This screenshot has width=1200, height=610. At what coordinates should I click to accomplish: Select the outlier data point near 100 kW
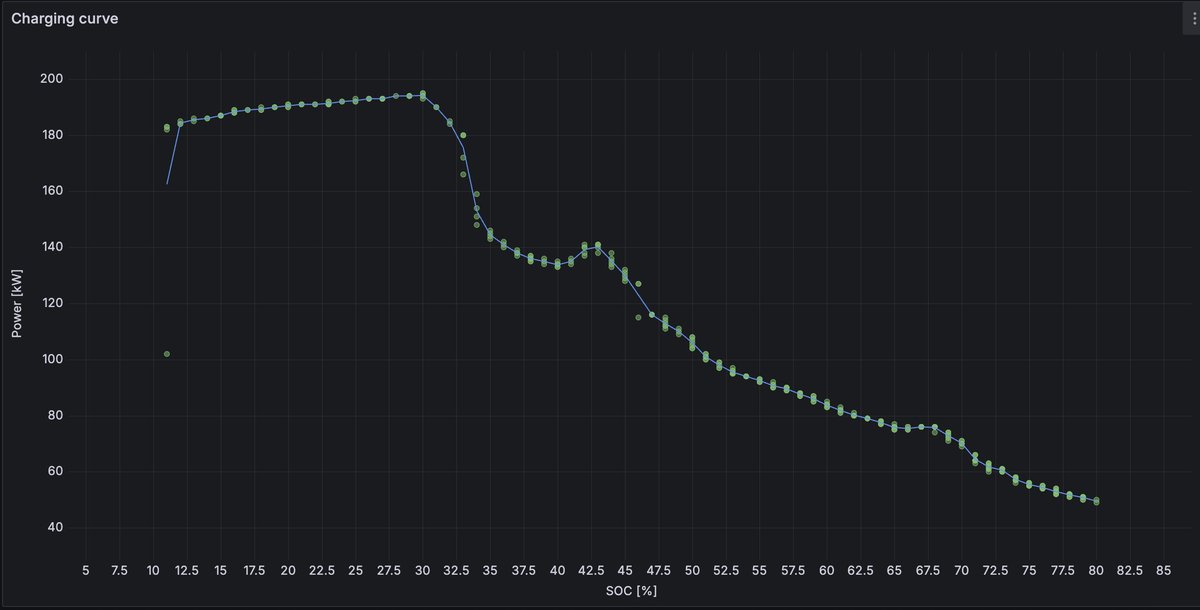(x=166, y=353)
